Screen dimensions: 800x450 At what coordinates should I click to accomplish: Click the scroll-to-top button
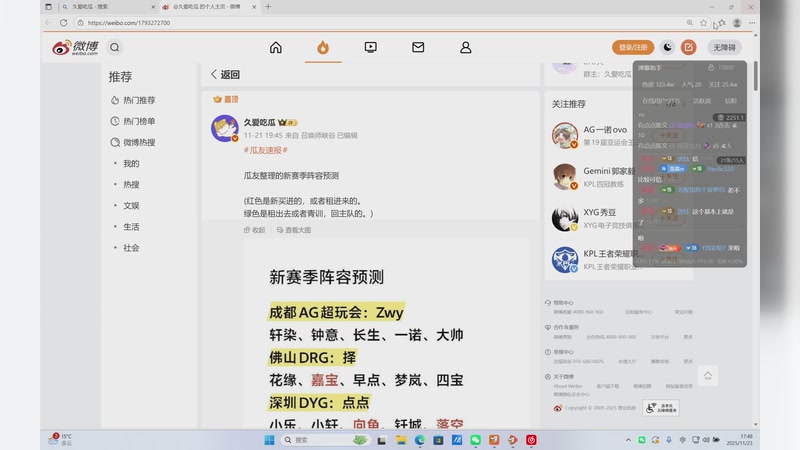[708, 376]
